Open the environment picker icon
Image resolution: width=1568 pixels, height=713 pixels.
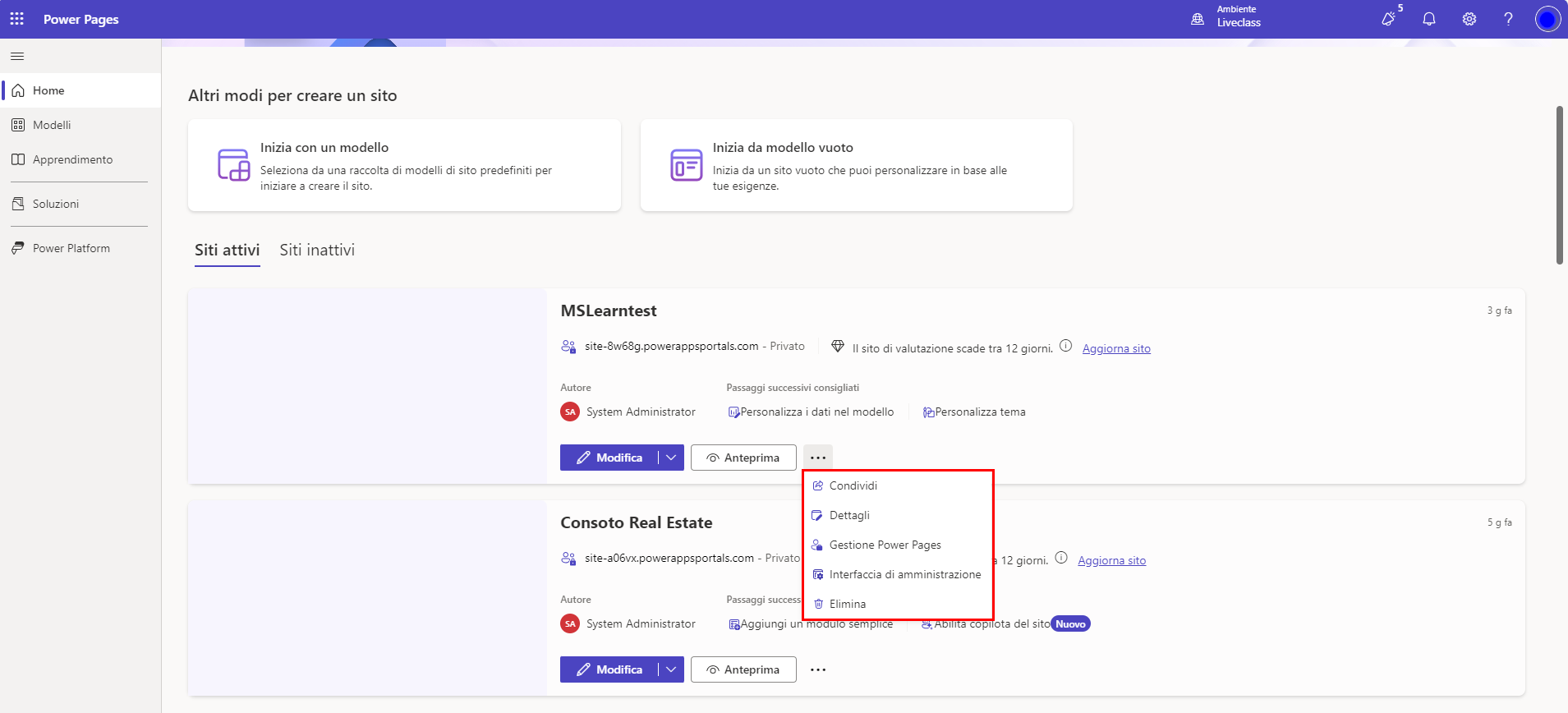click(1198, 19)
